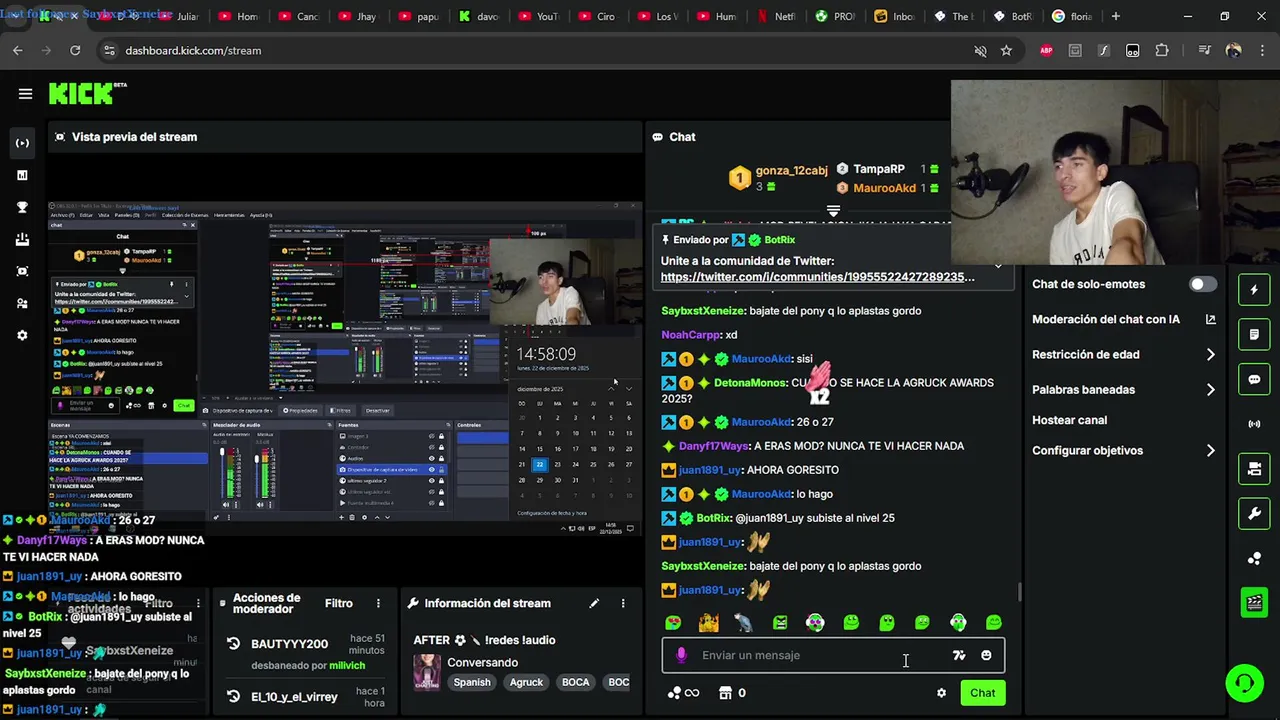Click the green Chat send button
The height and width of the screenshot is (720, 1280).
click(x=982, y=693)
